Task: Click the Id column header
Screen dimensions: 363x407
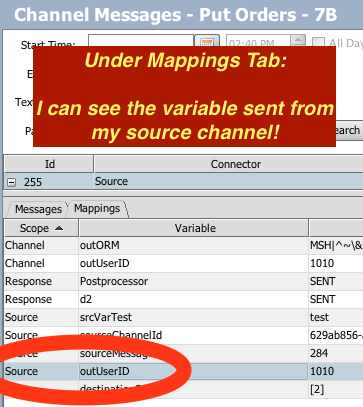Action: pos(49,164)
